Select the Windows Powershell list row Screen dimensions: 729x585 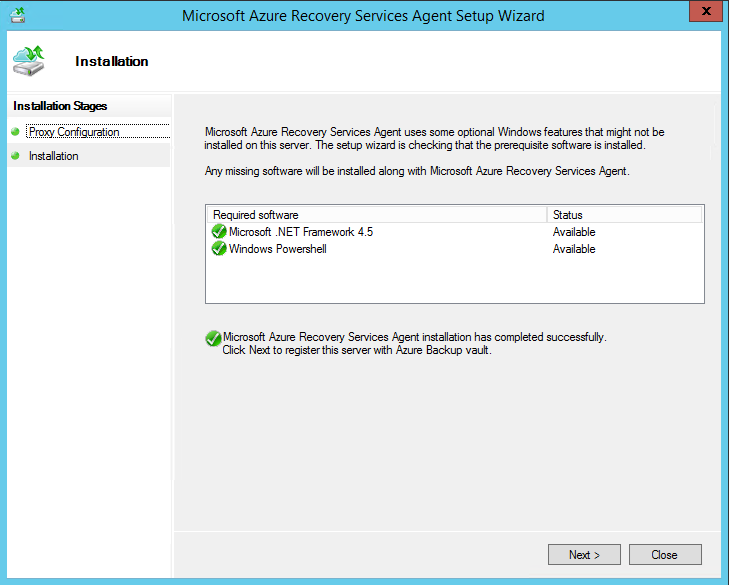[278, 249]
